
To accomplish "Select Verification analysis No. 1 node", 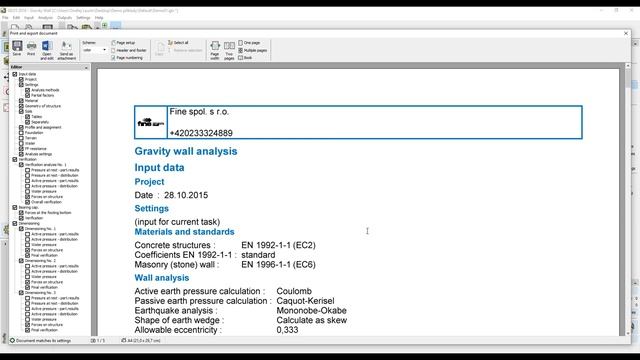I will pos(45,165).
